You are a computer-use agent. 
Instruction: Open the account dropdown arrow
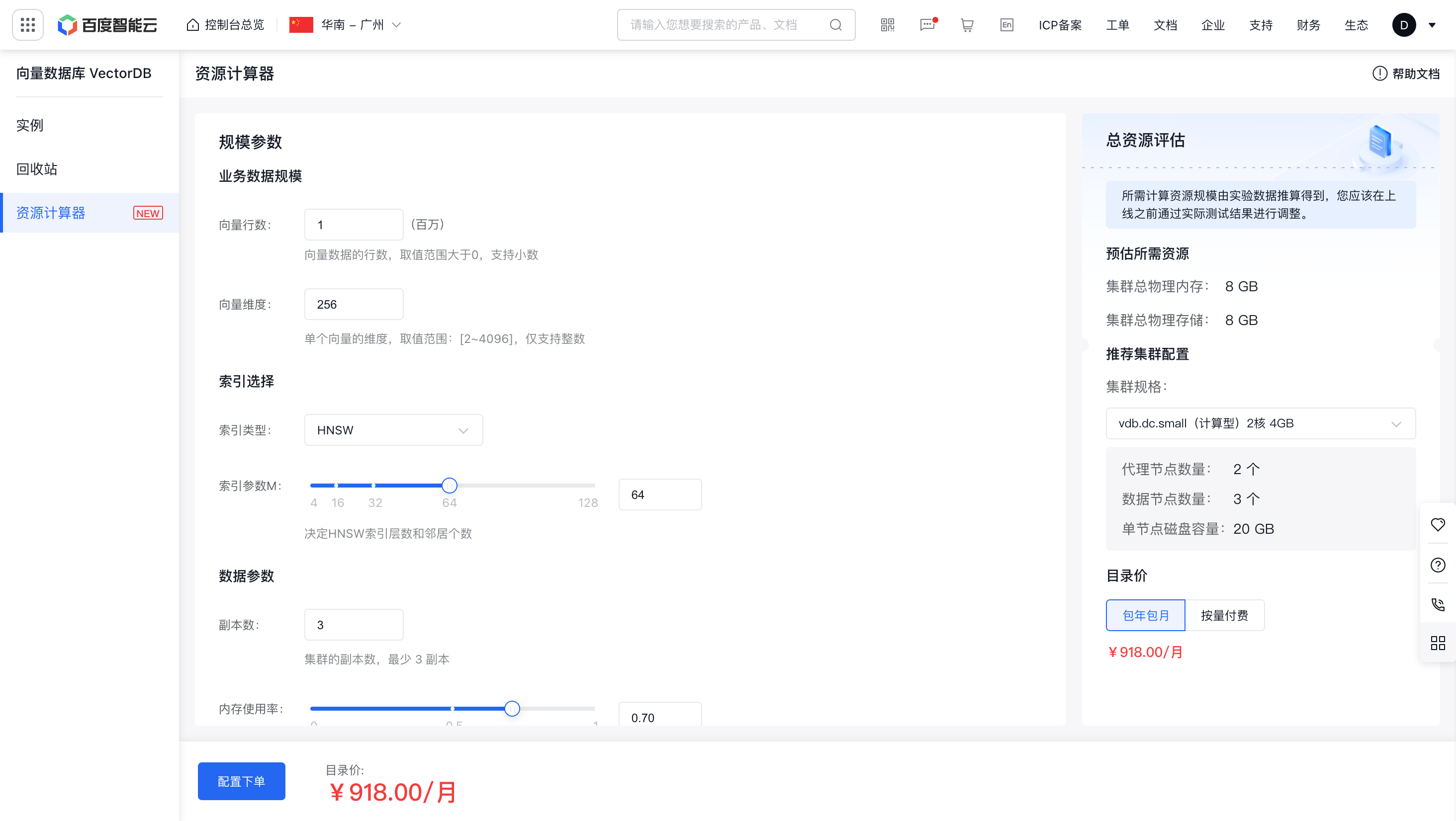tap(1432, 25)
